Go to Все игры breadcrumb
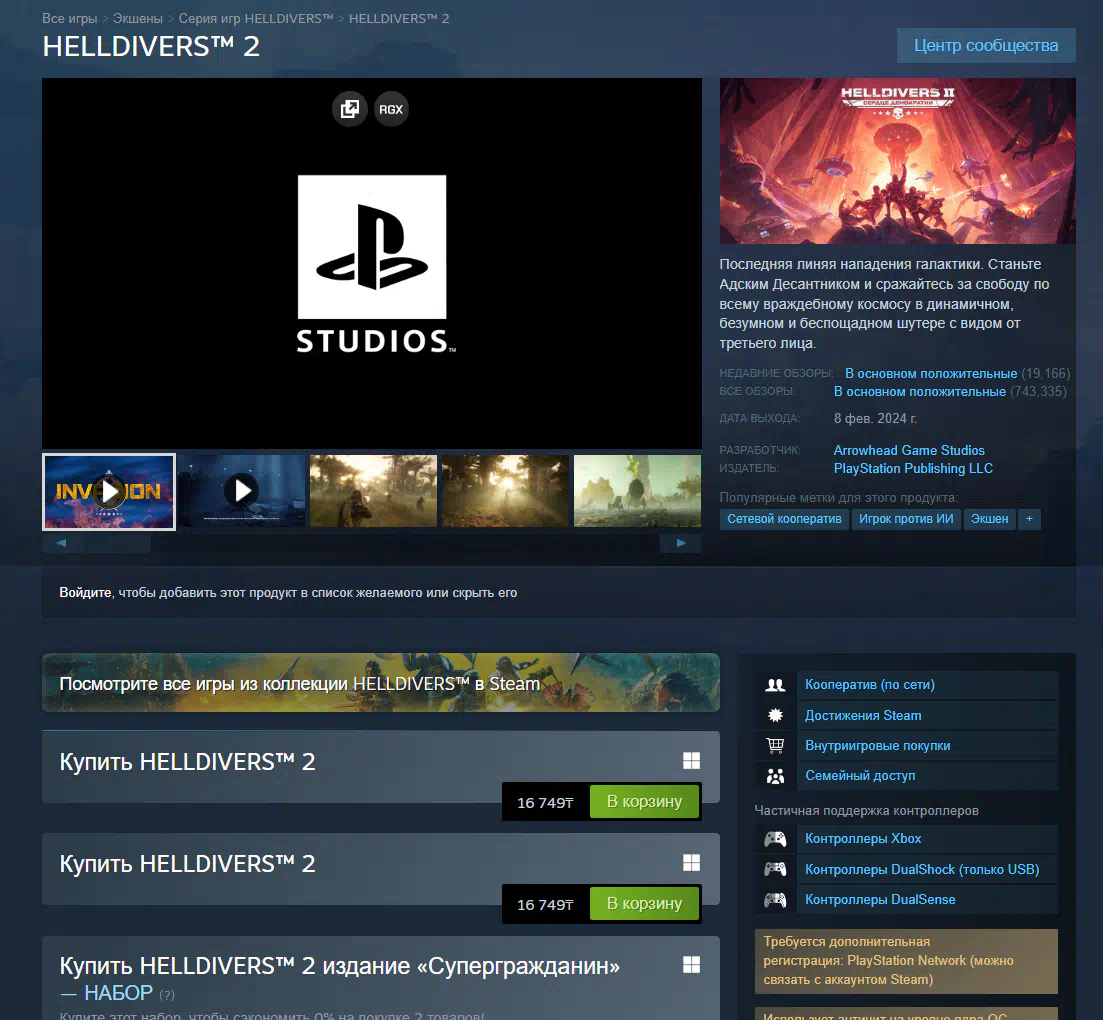This screenshot has height=1020, width=1103. pos(70,18)
